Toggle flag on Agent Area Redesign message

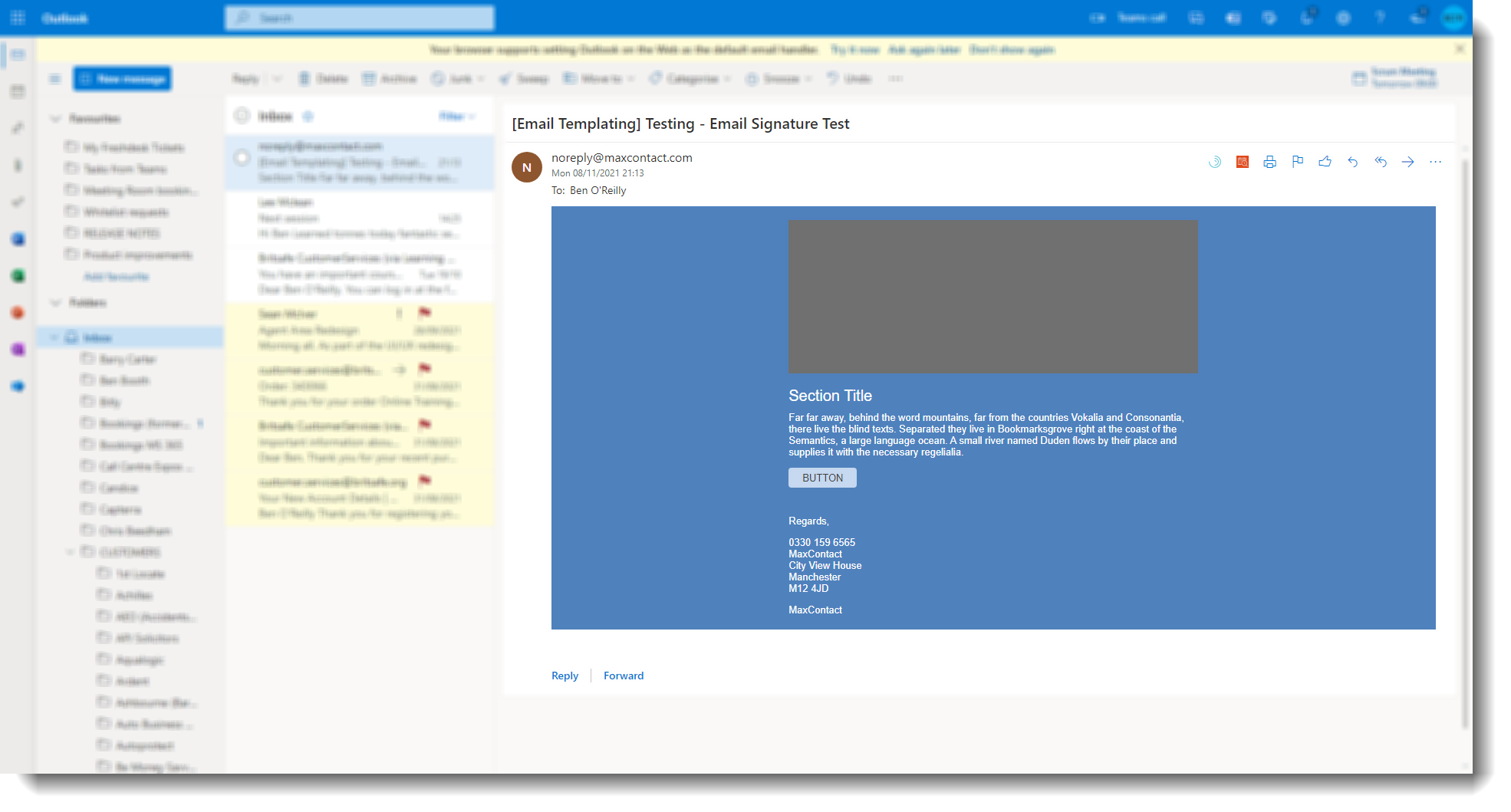tap(424, 313)
